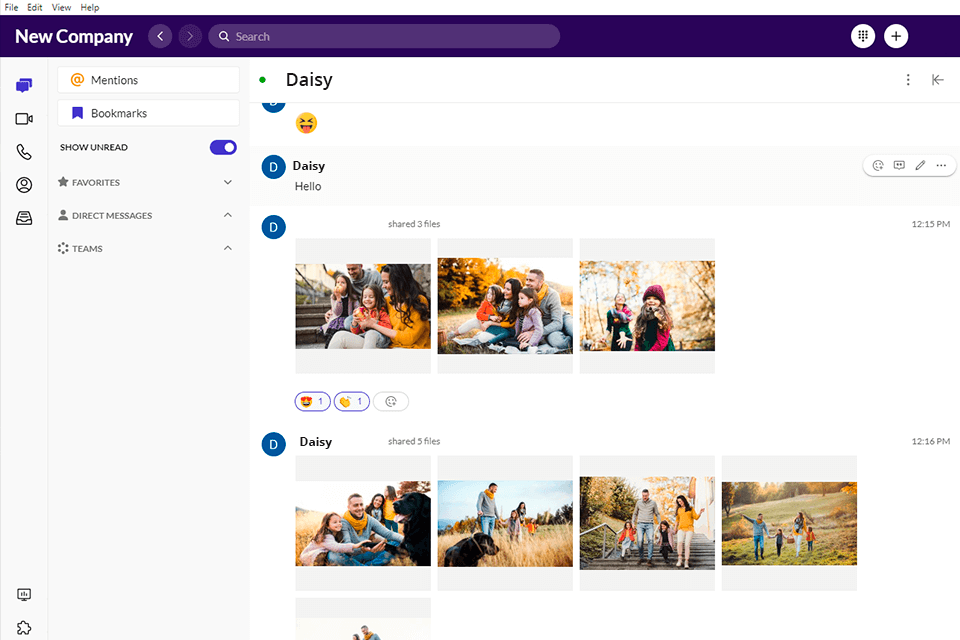960x640 pixels.
Task: Click the clapping hands emoji reaction
Action: (x=351, y=402)
